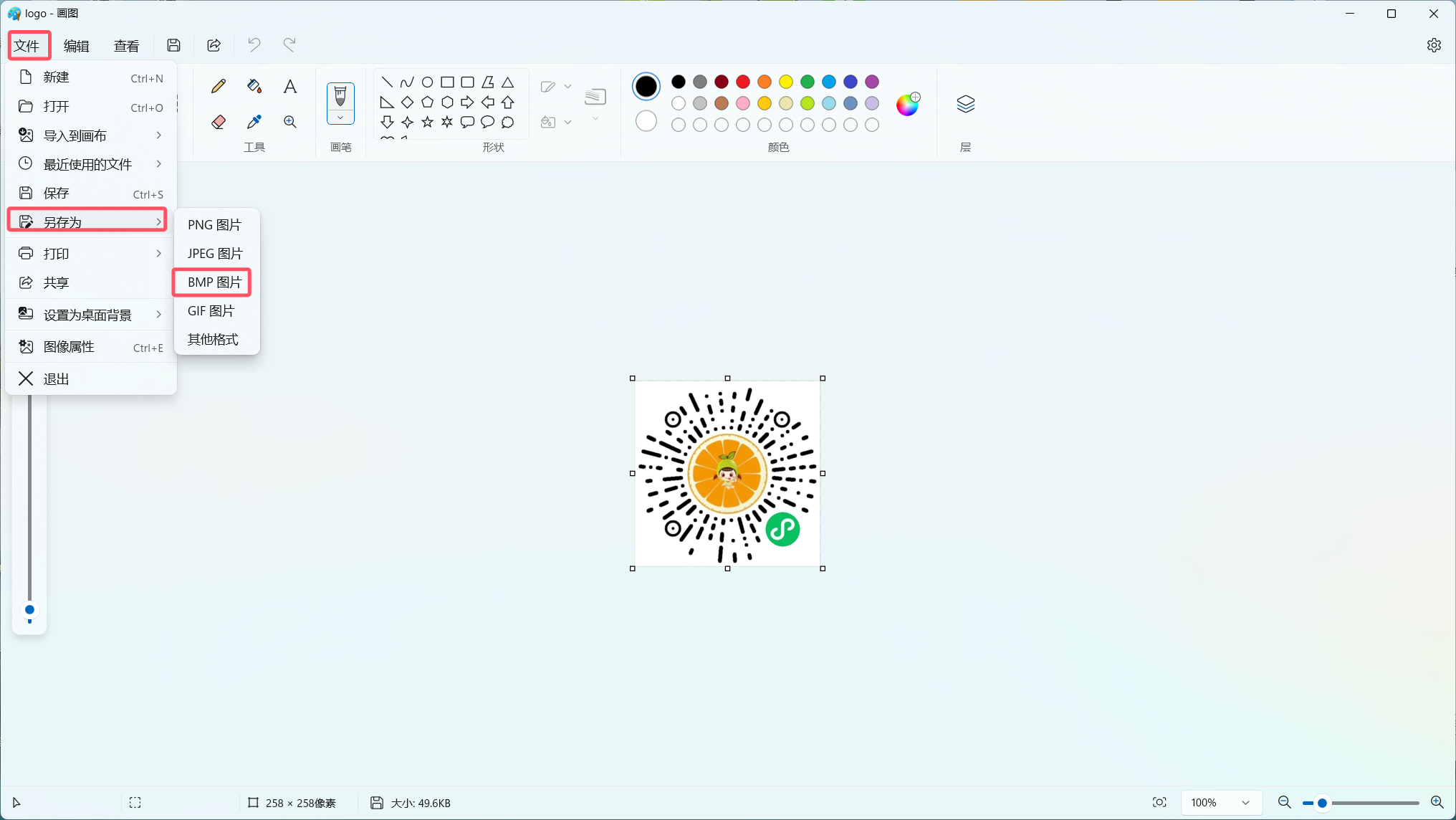The height and width of the screenshot is (820, 1456).
Task: Choose New (新建) from File menu
Action: (x=90, y=77)
